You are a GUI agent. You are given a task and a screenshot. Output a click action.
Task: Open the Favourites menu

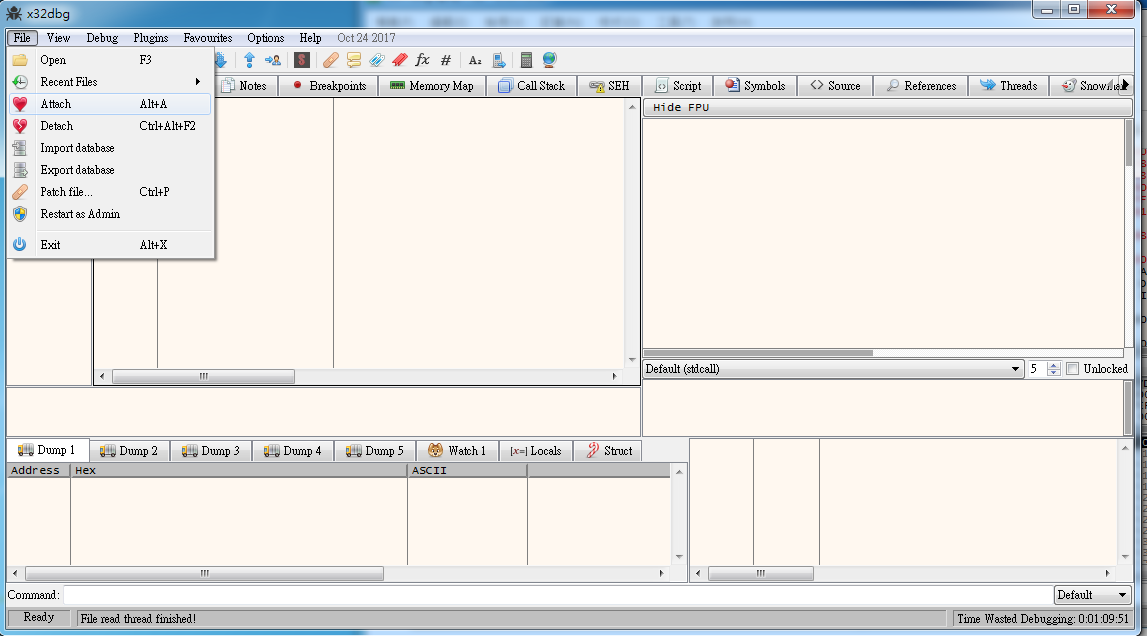pyautogui.click(x=208, y=38)
